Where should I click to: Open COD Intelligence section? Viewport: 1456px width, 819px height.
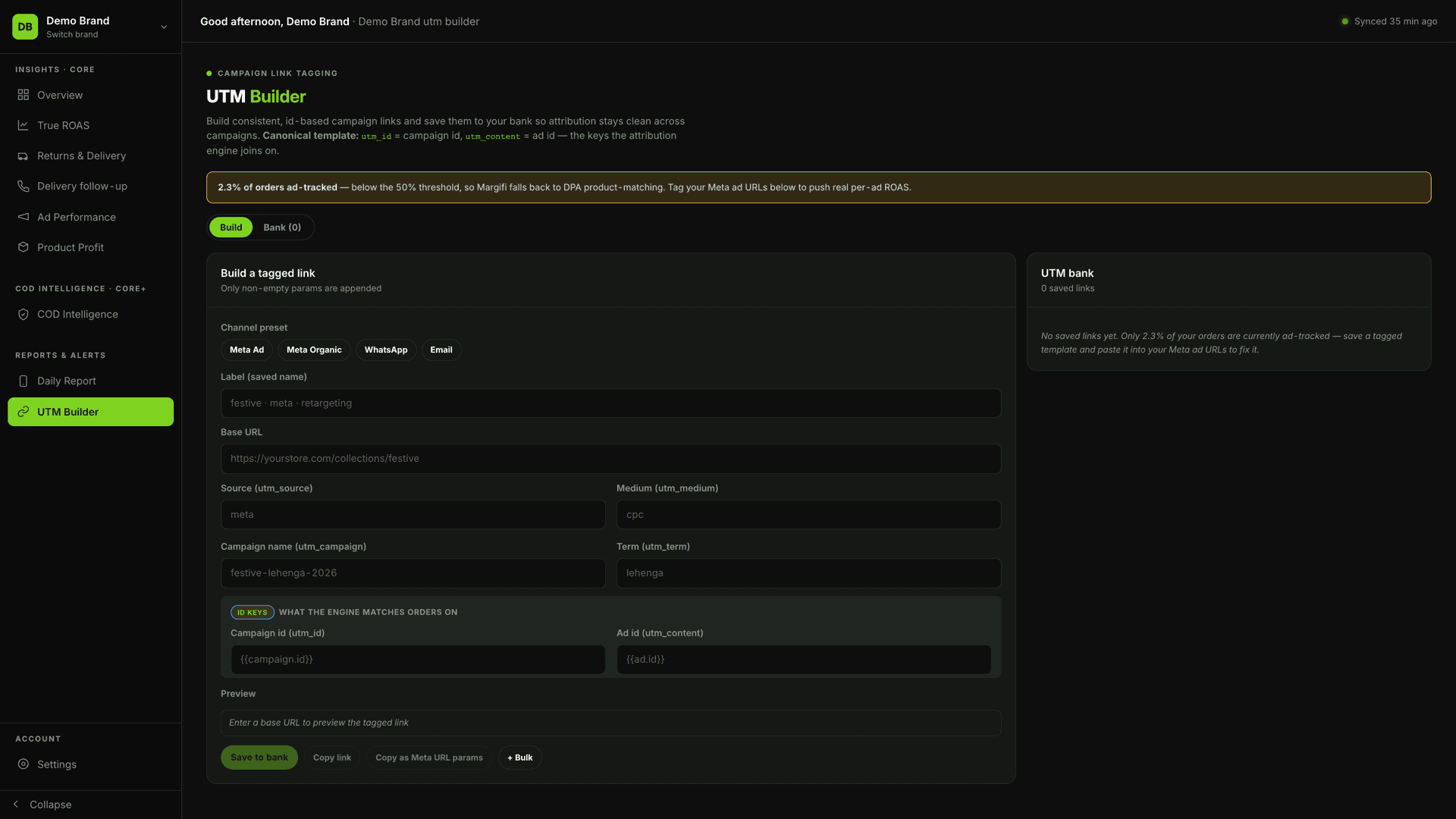click(90, 314)
